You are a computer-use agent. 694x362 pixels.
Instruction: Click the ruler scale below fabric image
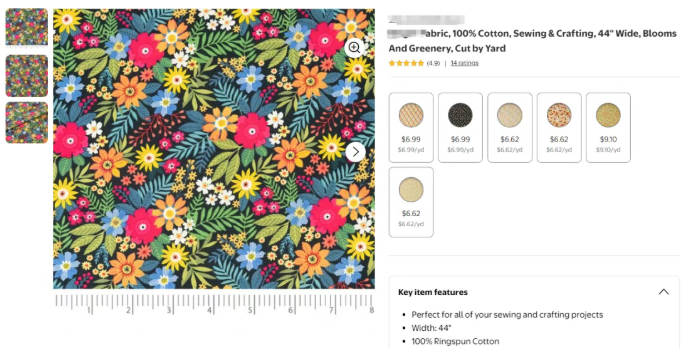(214, 304)
